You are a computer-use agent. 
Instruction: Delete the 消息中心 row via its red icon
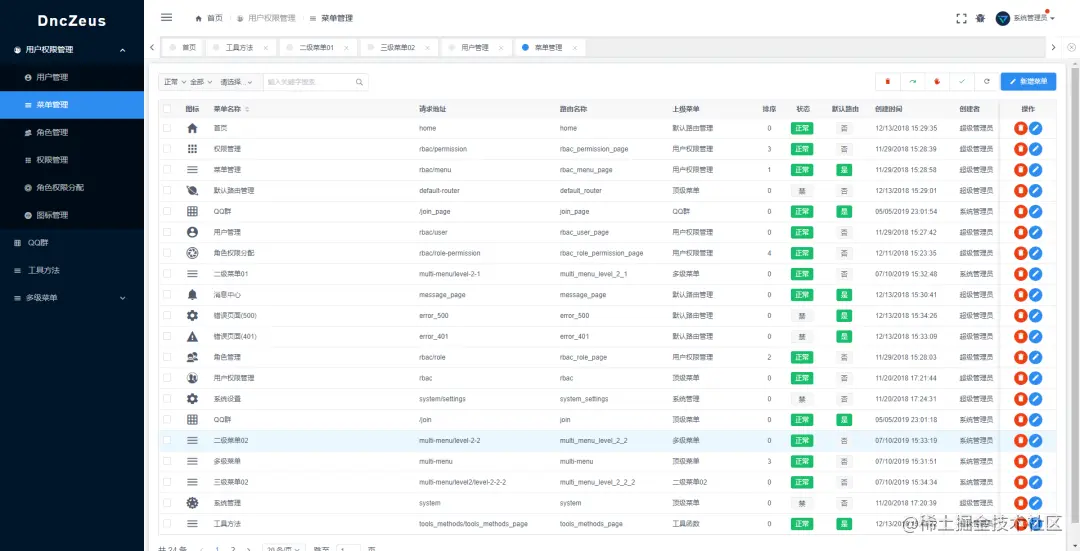(1021, 295)
